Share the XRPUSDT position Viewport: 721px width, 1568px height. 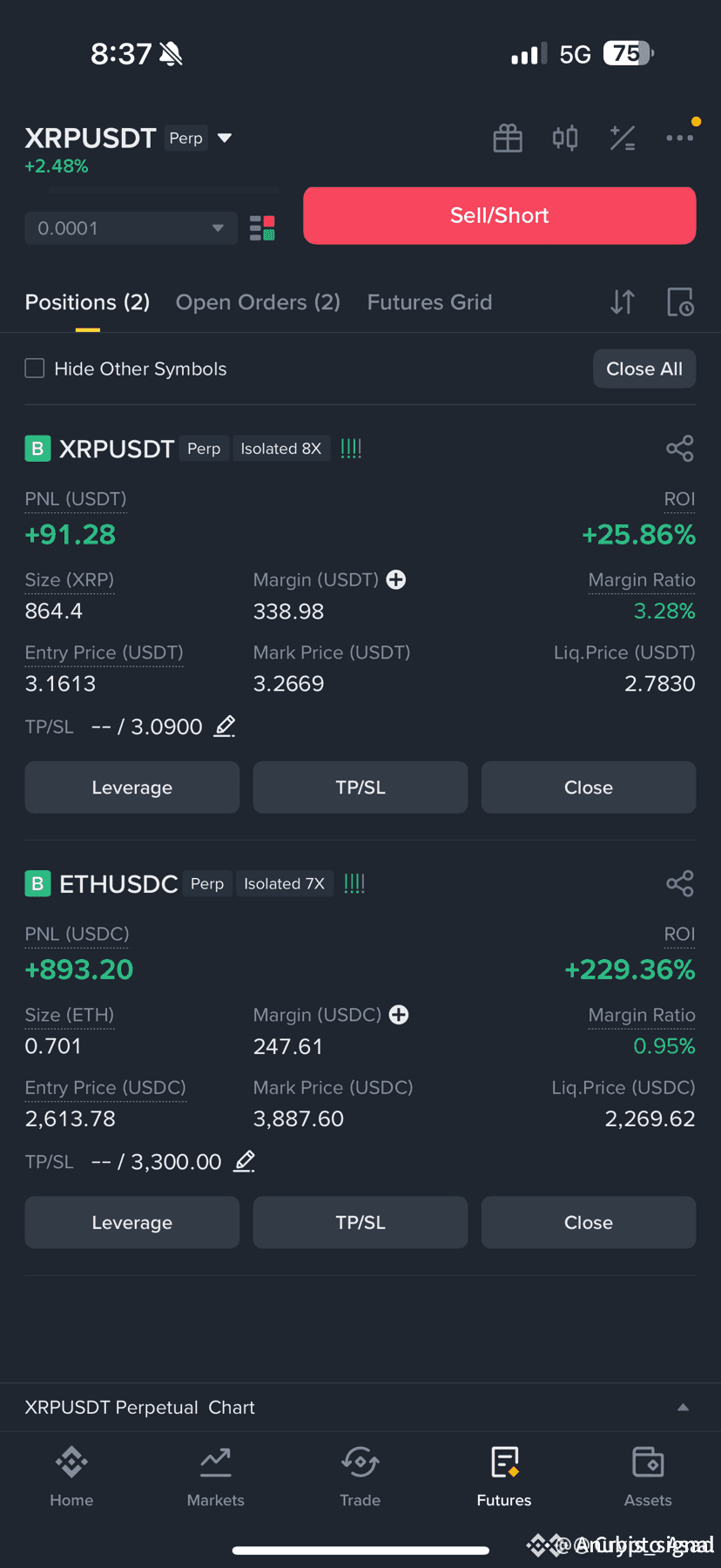tap(680, 449)
